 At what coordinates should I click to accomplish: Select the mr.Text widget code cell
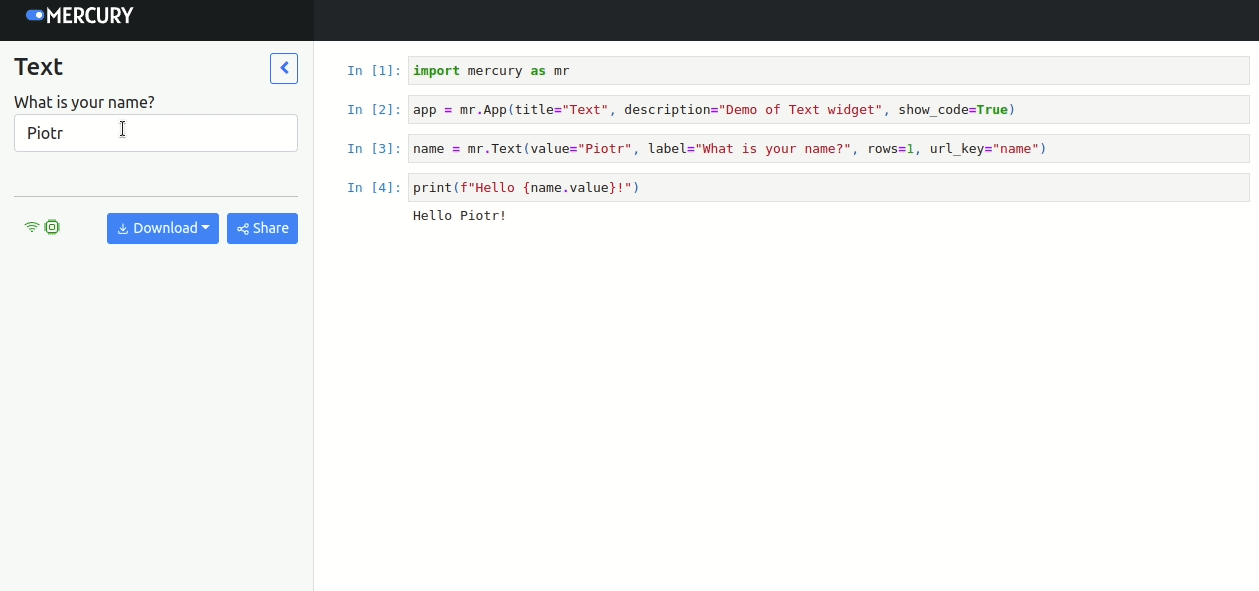point(828,149)
